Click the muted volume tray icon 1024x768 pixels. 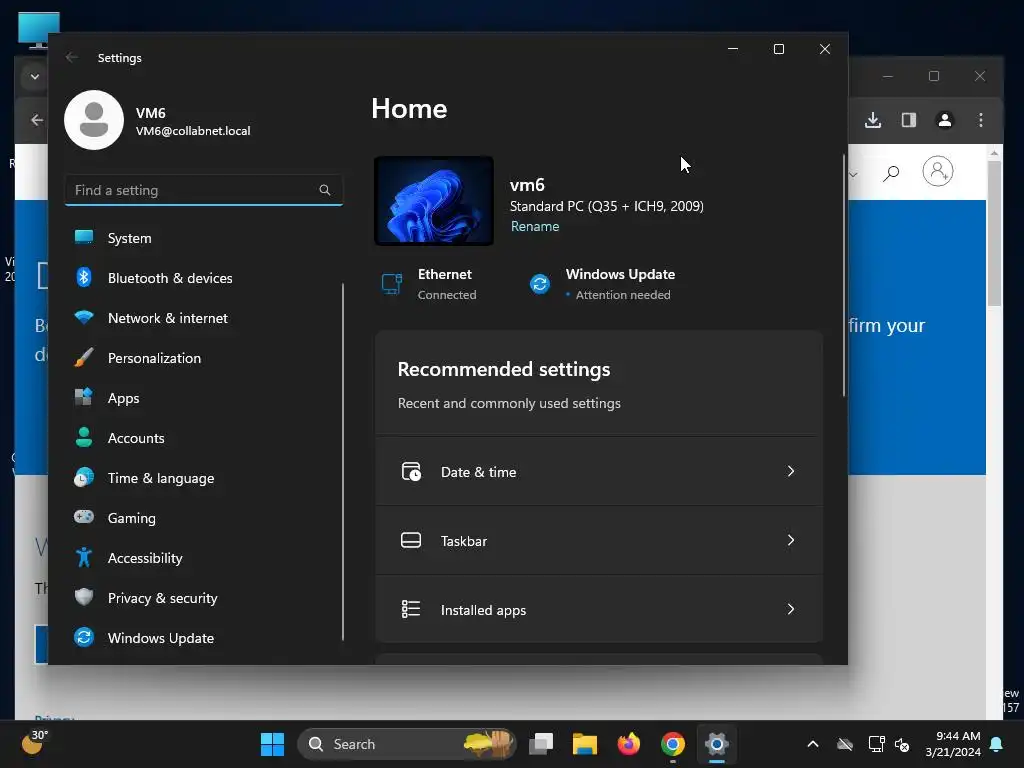tap(902, 744)
